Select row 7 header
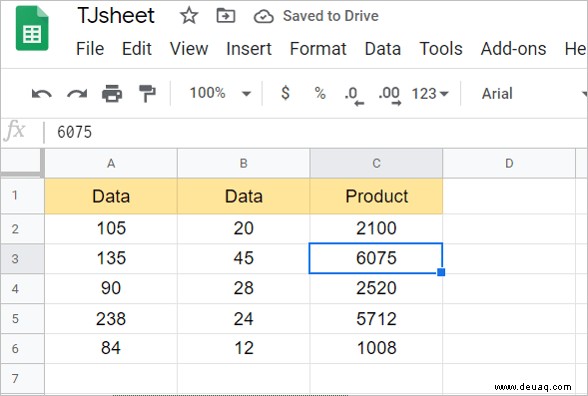This screenshot has height=396, width=588. [x=22, y=379]
